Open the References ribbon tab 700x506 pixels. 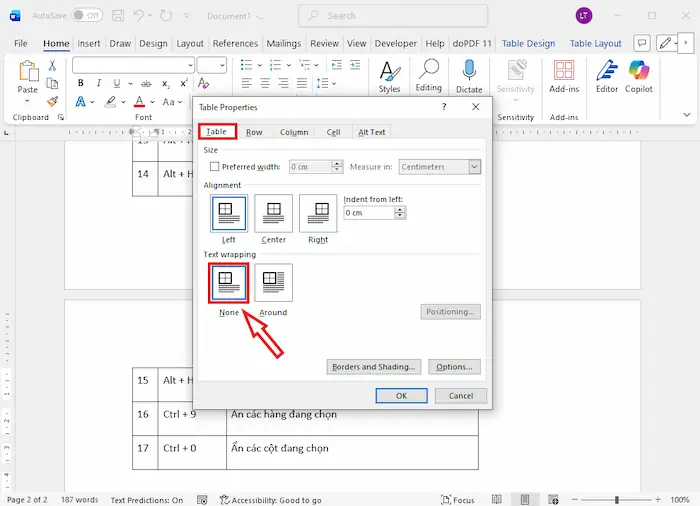pos(235,44)
